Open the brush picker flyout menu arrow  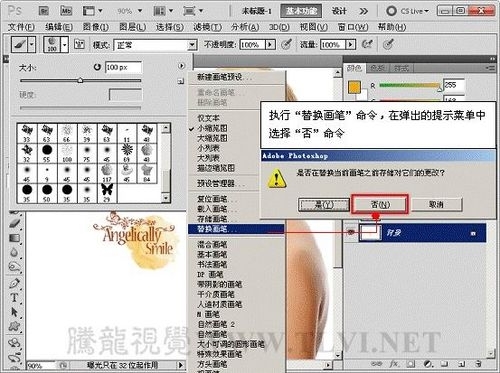point(181,66)
